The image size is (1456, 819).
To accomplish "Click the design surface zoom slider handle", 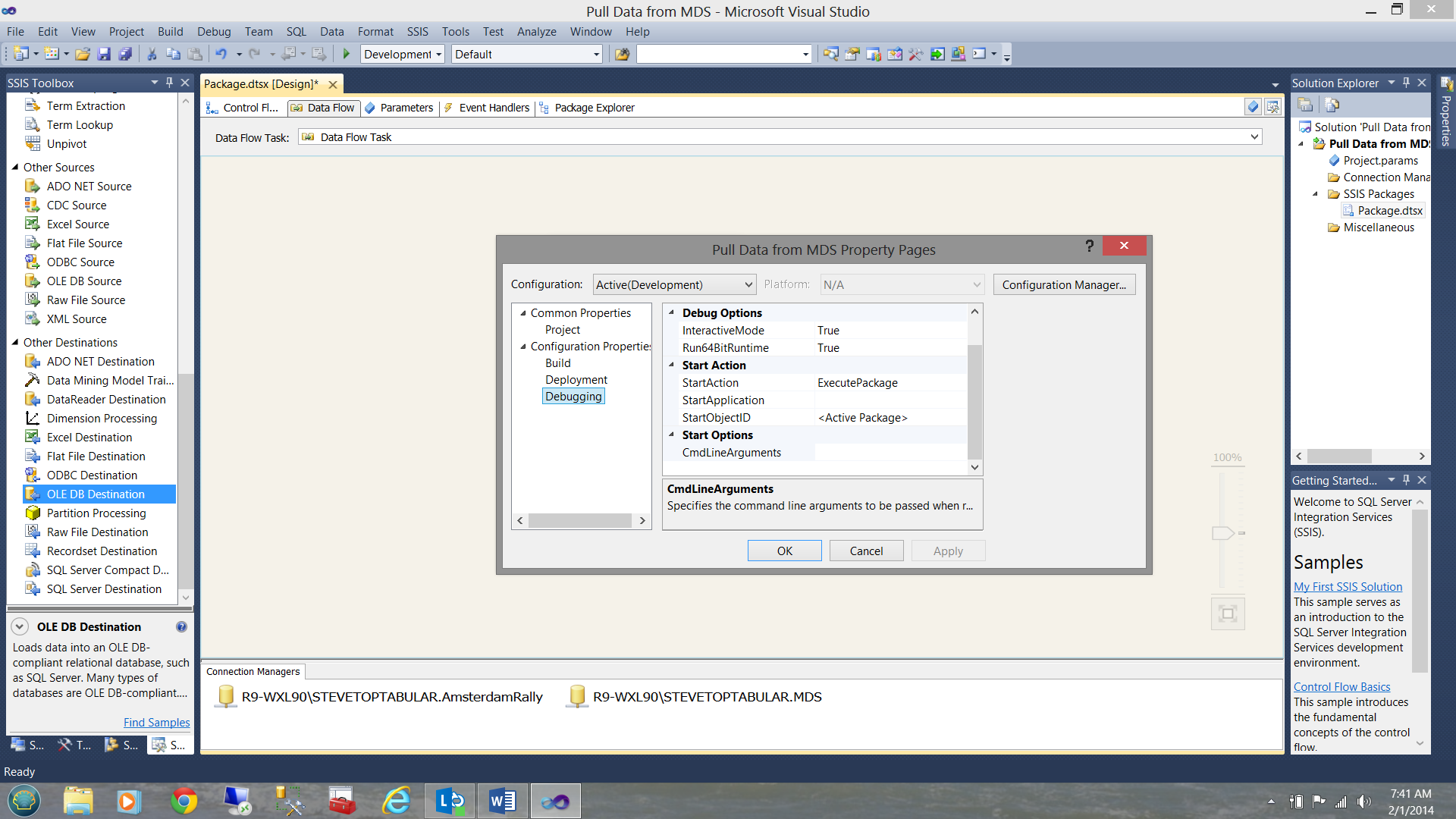I will click(1222, 533).
